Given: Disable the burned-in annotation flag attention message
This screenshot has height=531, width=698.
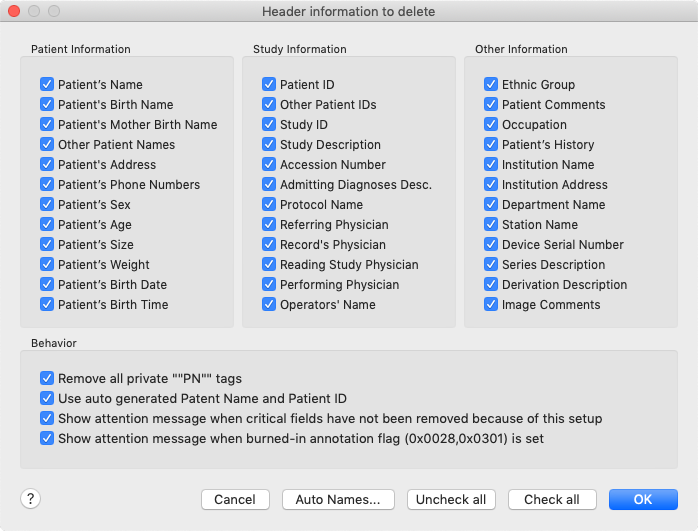Looking at the screenshot, I should click(47, 439).
